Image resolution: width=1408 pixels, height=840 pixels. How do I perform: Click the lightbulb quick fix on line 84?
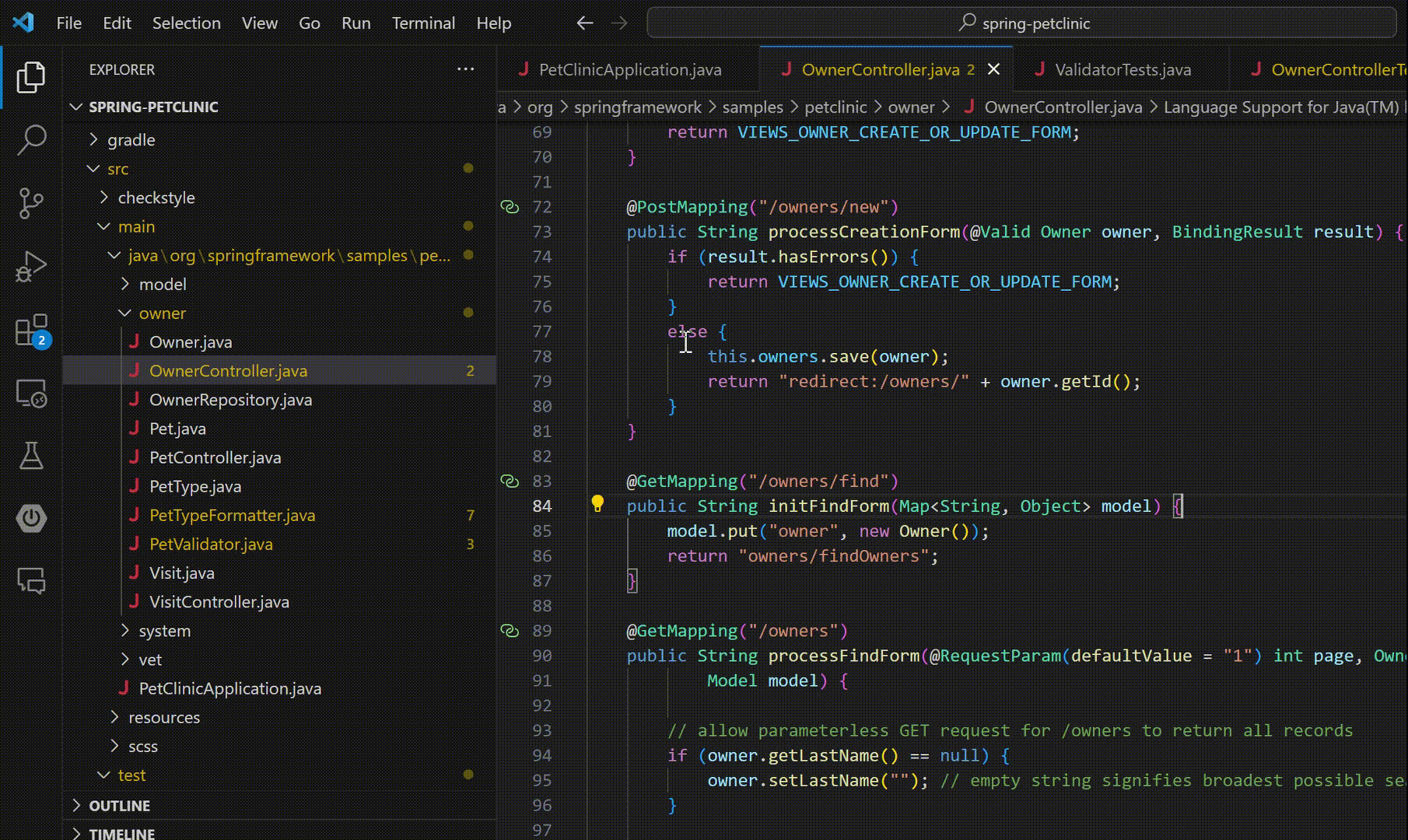pos(597,505)
